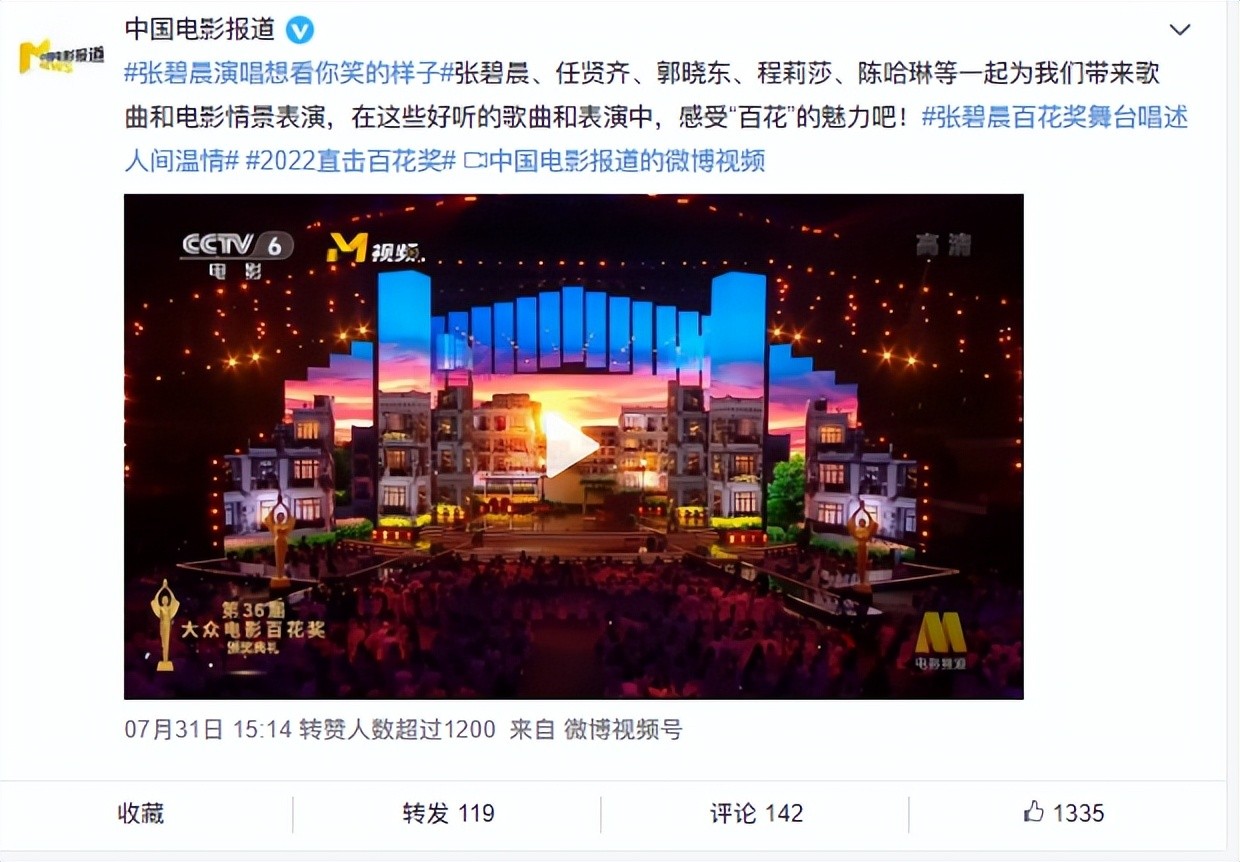
Task: Click the yellow M 视频 logo in video
Action: tap(375, 249)
